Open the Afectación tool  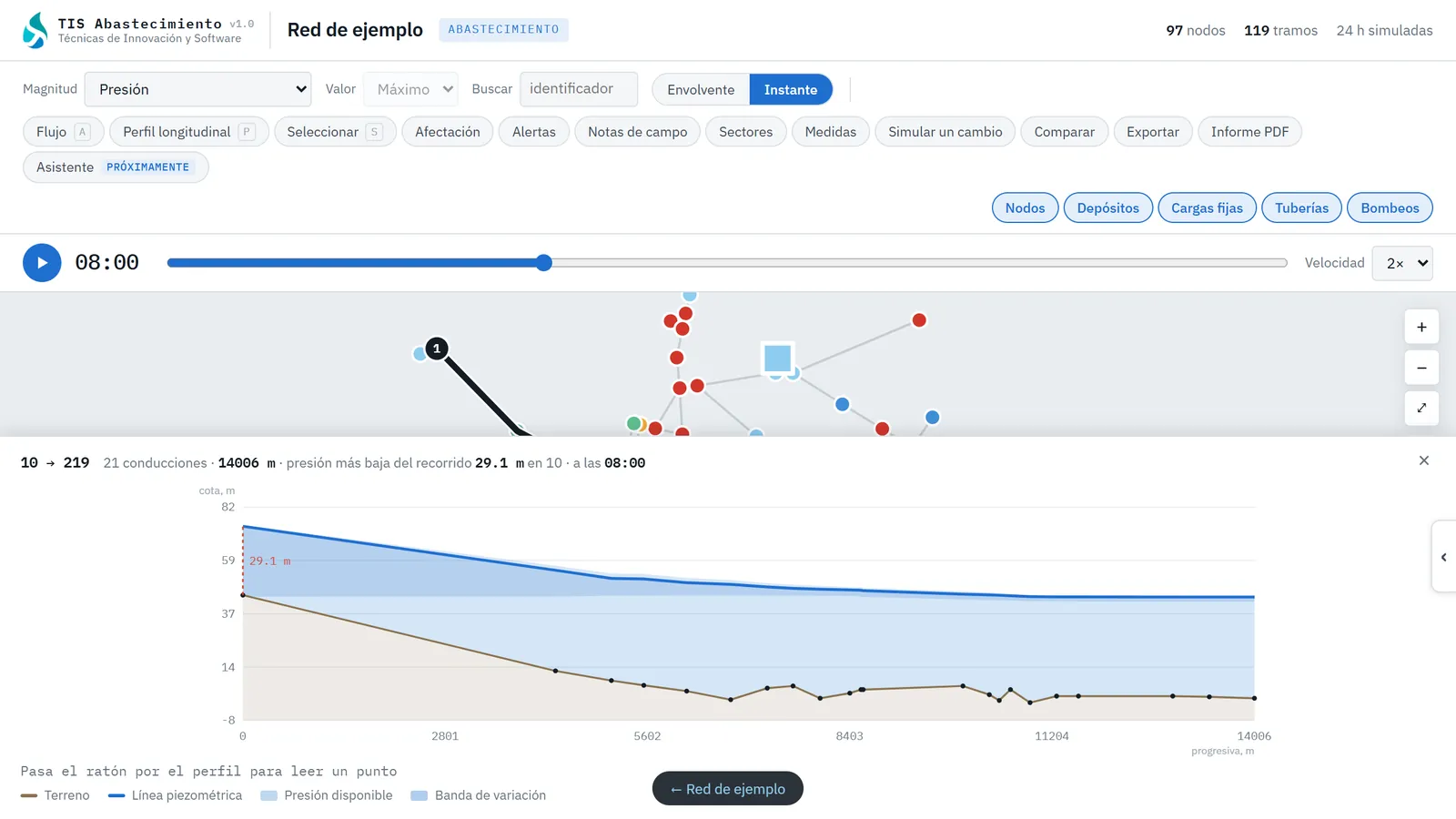[448, 132]
